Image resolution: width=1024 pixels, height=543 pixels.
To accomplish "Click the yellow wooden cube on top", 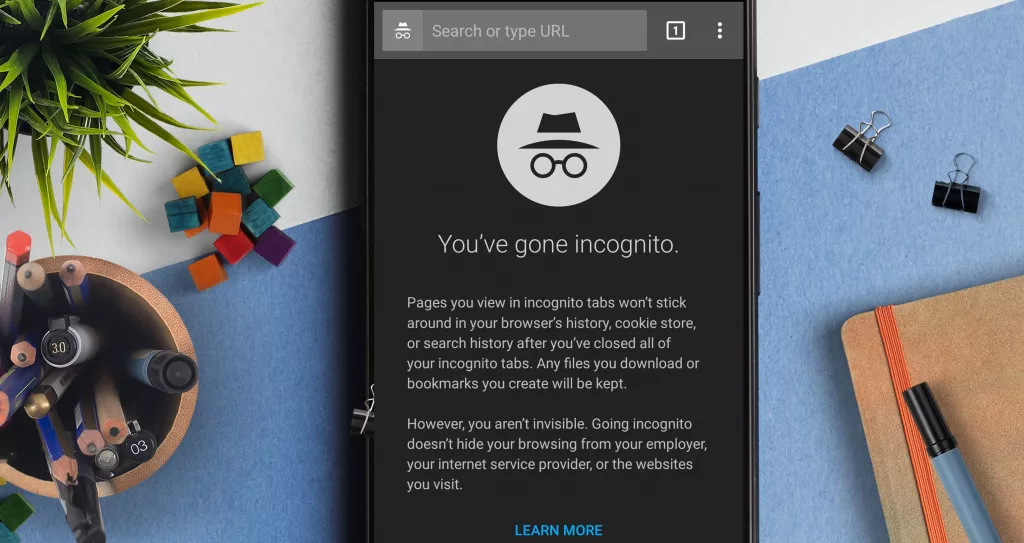I will pyautogui.click(x=248, y=148).
